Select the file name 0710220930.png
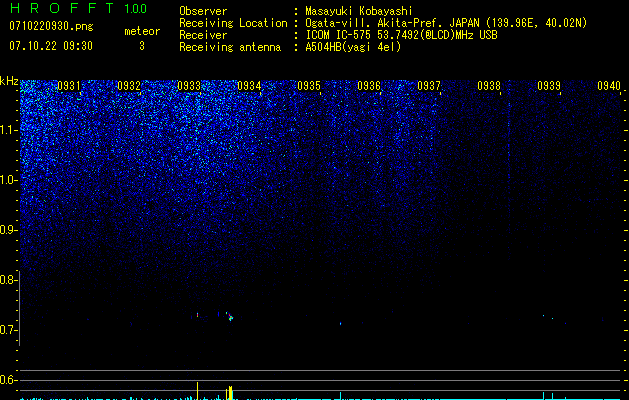The width and height of the screenshot is (629, 400). tap(51, 26)
